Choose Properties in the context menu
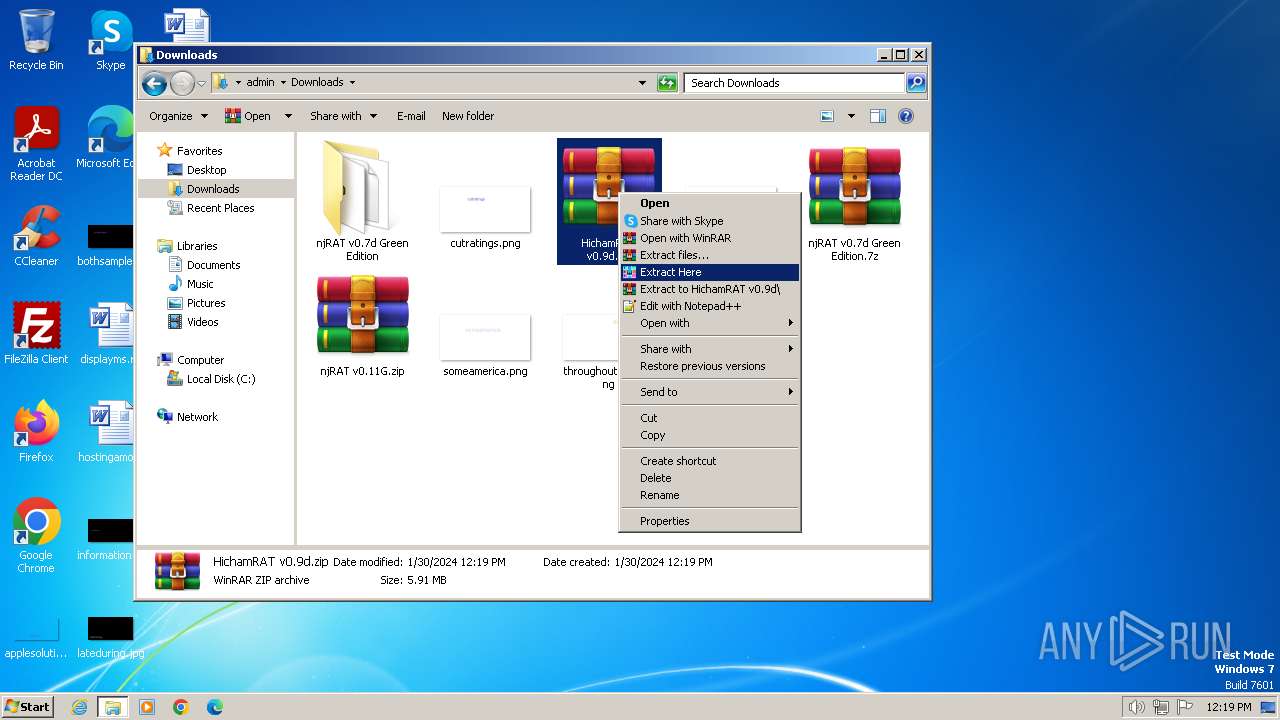 pyautogui.click(x=709, y=521)
